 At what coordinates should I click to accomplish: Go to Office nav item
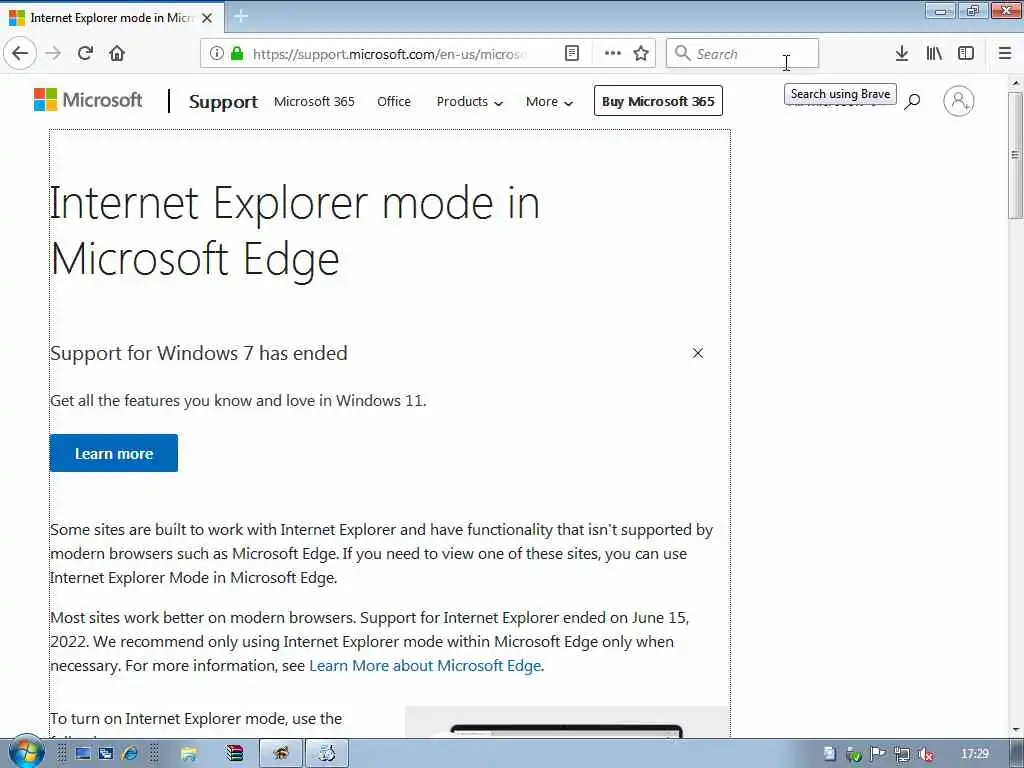pyautogui.click(x=394, y=101)
